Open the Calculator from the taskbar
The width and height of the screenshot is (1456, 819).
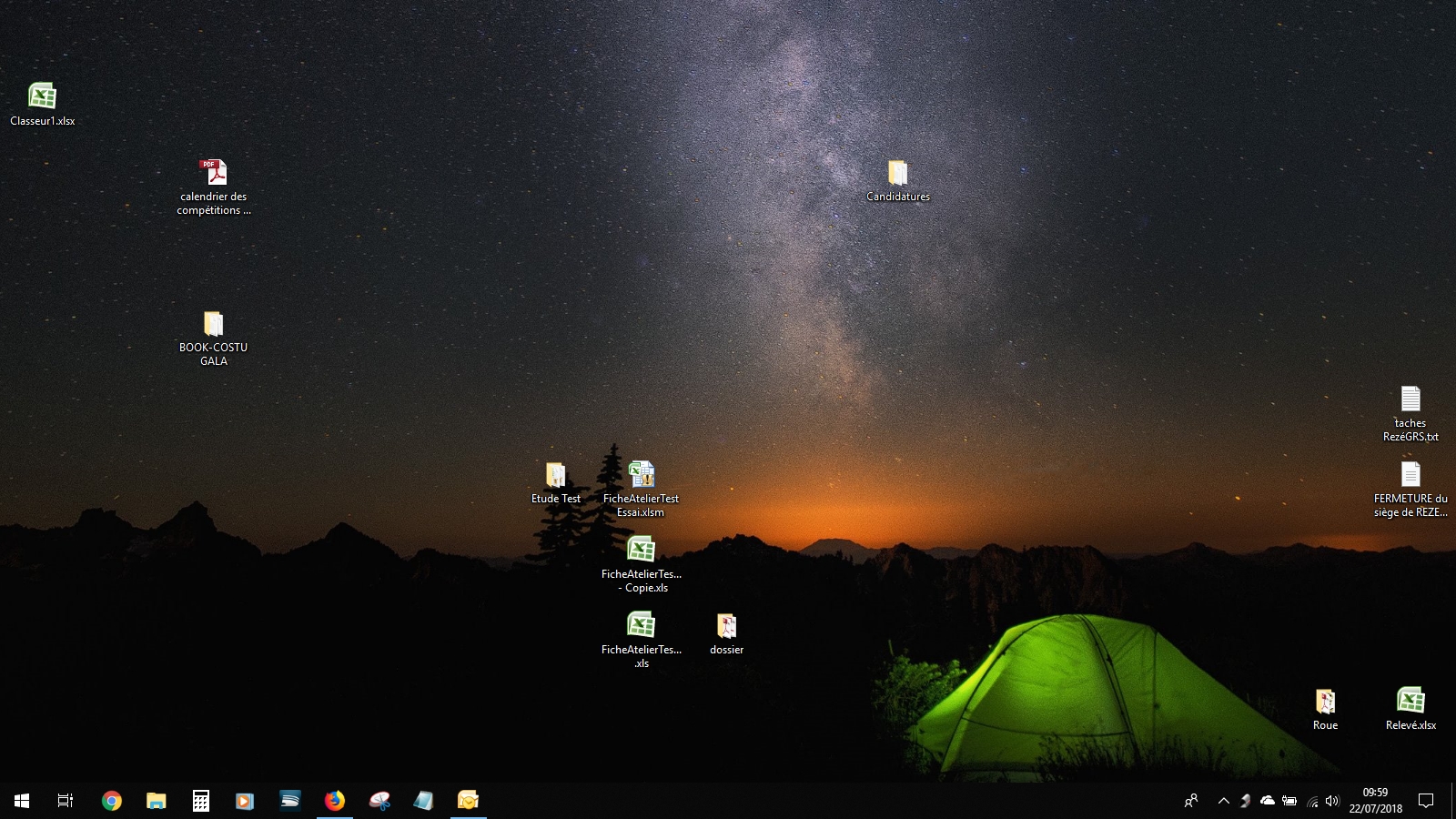201,801
